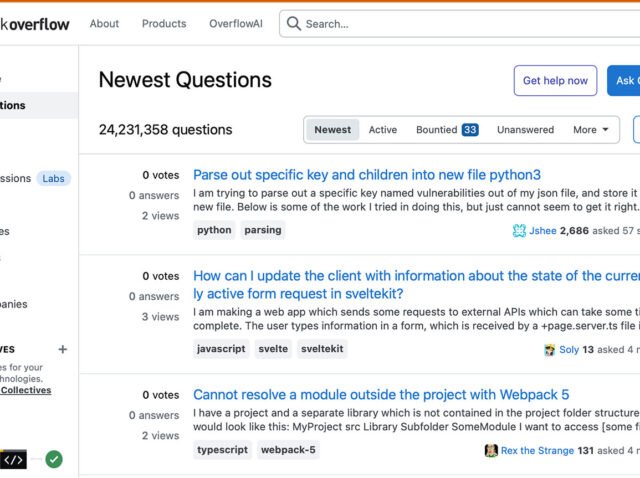Viewport: 640px width, 478px height.
Task: Expand the More filter dropdown
Action: click(591, 130)
